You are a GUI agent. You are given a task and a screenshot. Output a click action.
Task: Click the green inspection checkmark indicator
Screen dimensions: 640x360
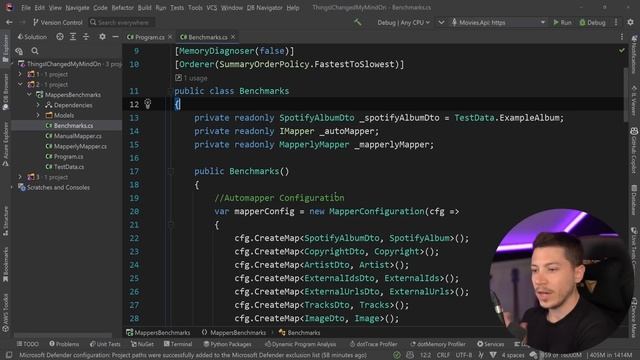pyautogui.click(x=621, y=51)
